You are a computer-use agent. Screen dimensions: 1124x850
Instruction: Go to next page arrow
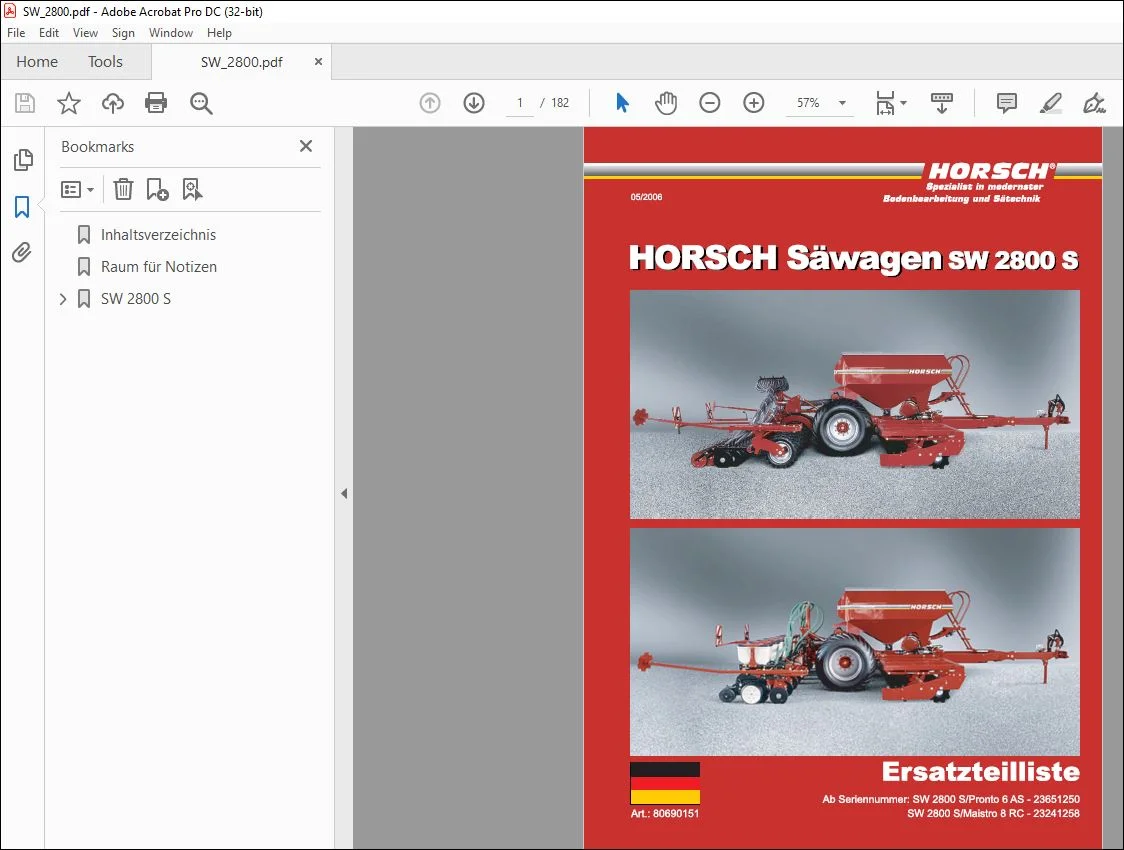point(474,103)
